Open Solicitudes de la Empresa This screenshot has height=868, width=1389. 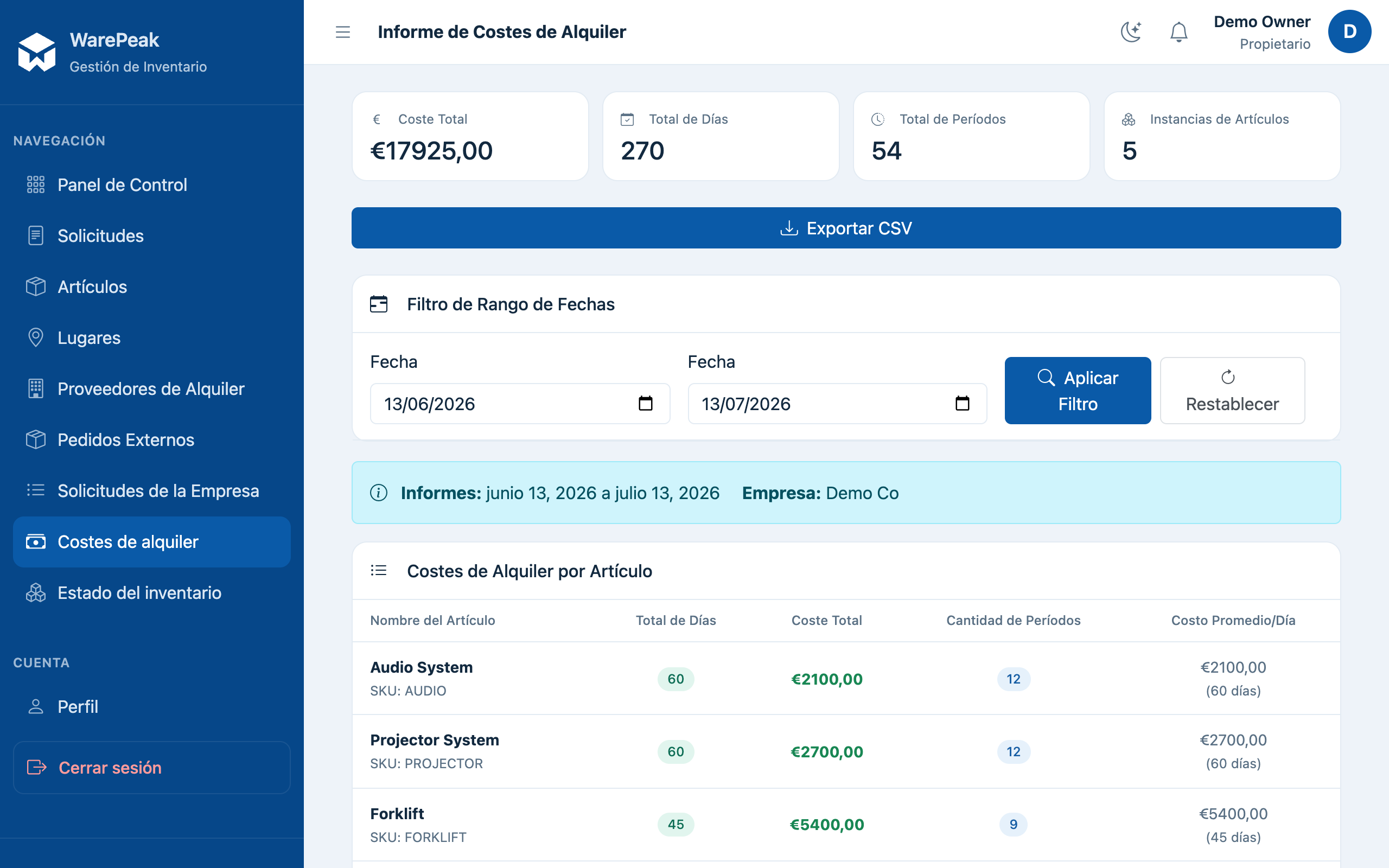click(x=151, y=490)
